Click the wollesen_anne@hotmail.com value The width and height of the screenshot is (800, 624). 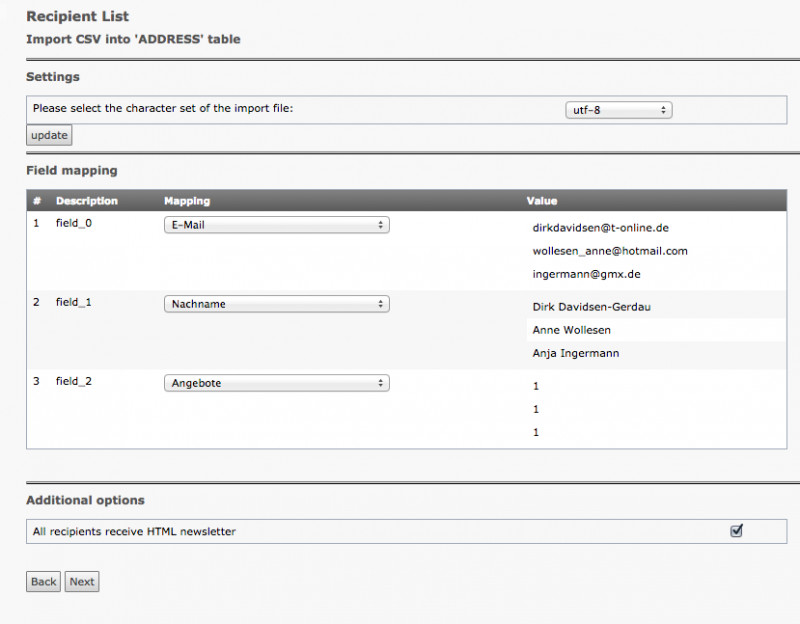coord(610,251)
